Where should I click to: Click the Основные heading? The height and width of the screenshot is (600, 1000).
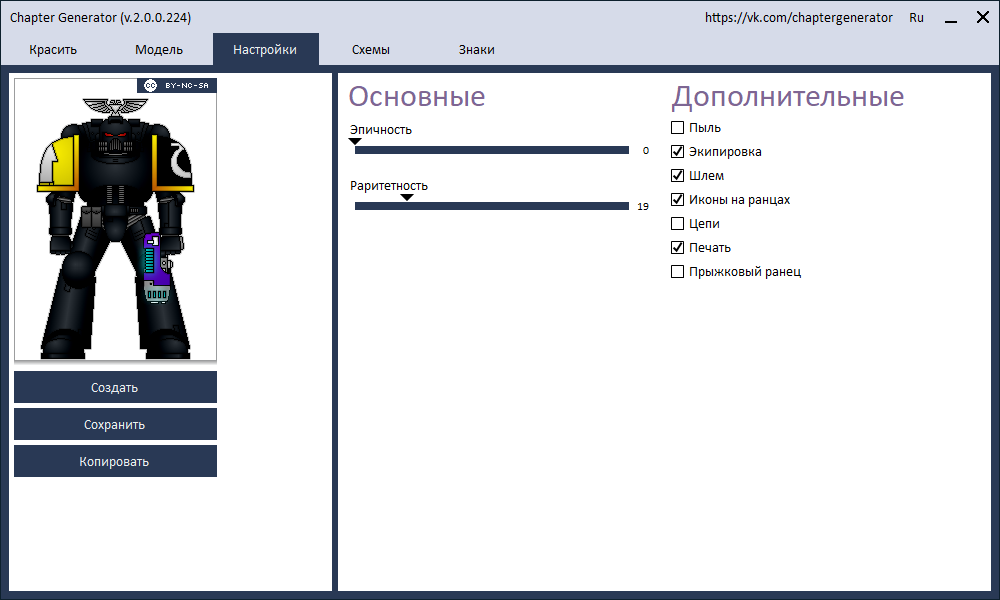[x=416, y=97]
